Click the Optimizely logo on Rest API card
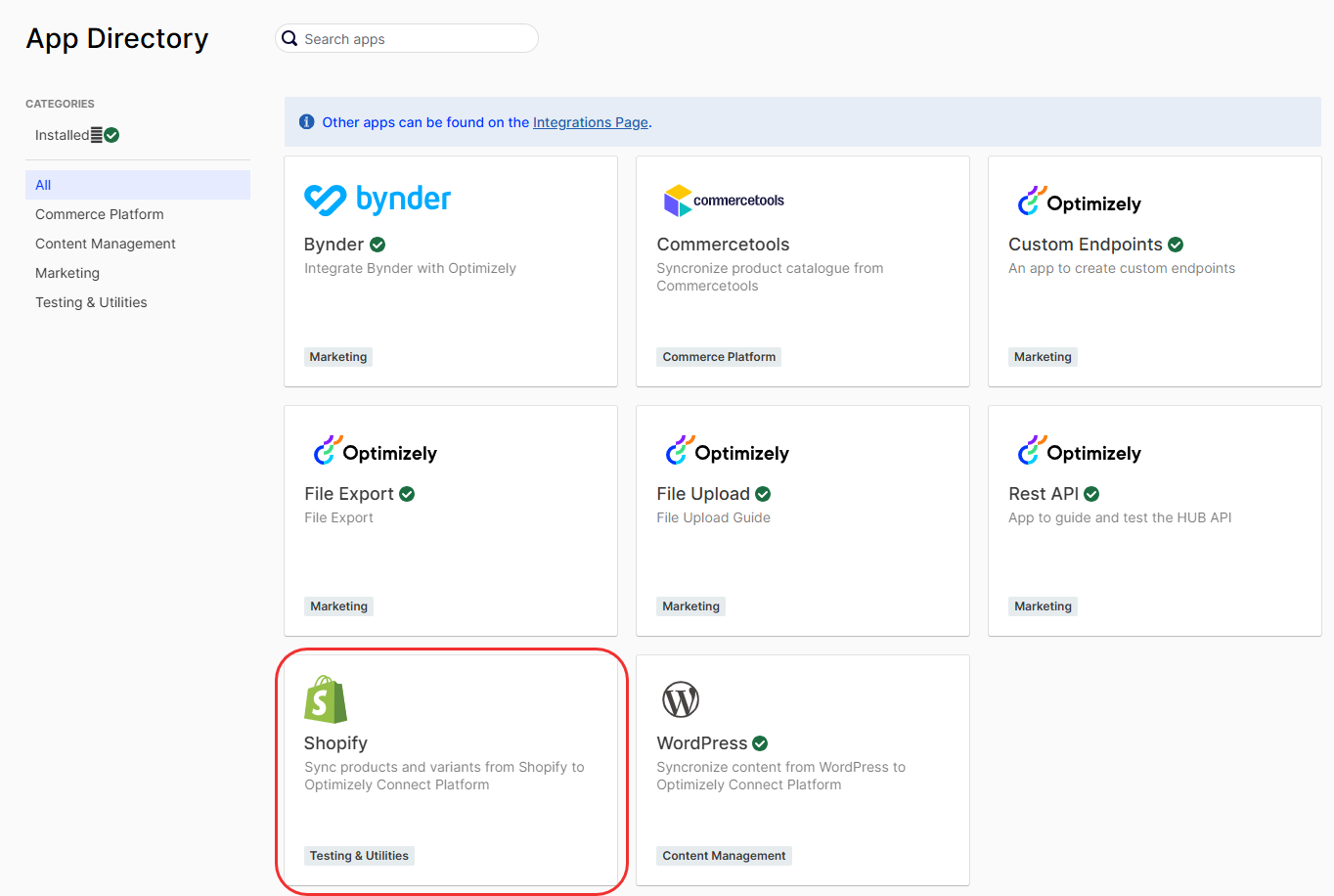This screenshot has width=1334, height=896. [x=1079, y=451]
